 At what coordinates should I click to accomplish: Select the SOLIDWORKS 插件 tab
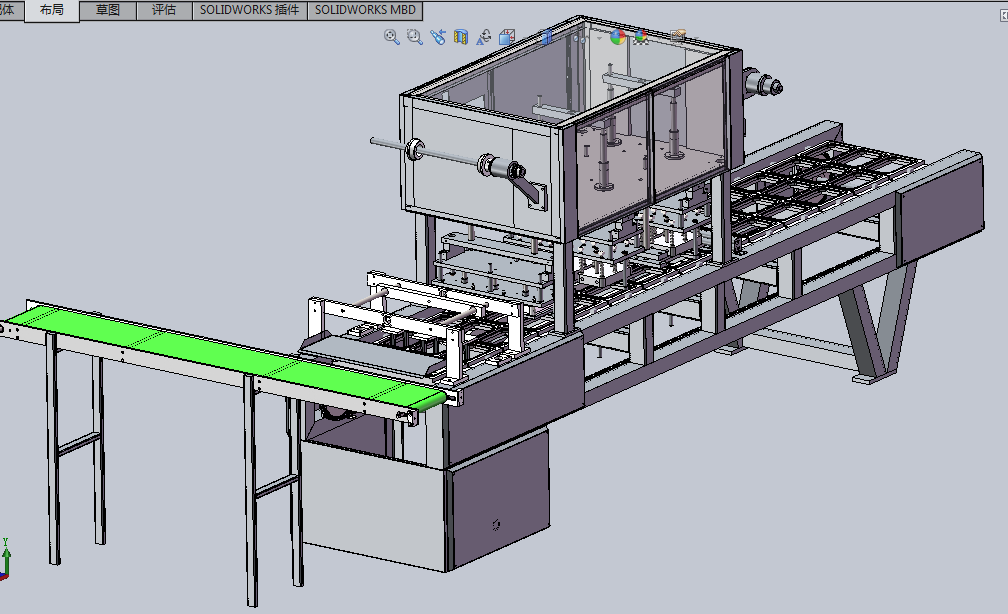pyautogui.click(x=249, y=11)
